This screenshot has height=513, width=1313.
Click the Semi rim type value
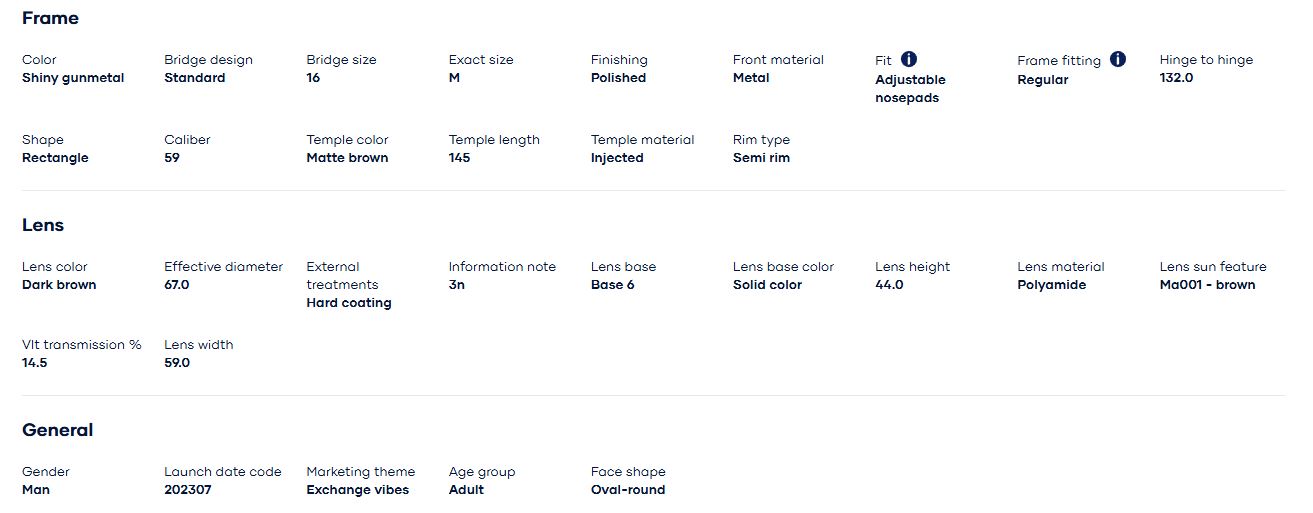761,158
